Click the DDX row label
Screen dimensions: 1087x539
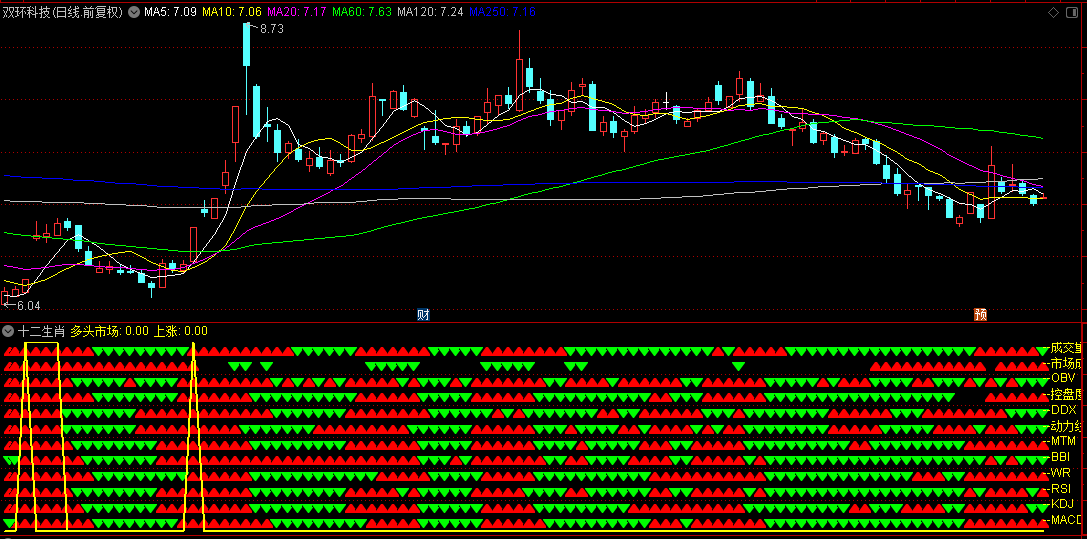1063,410
